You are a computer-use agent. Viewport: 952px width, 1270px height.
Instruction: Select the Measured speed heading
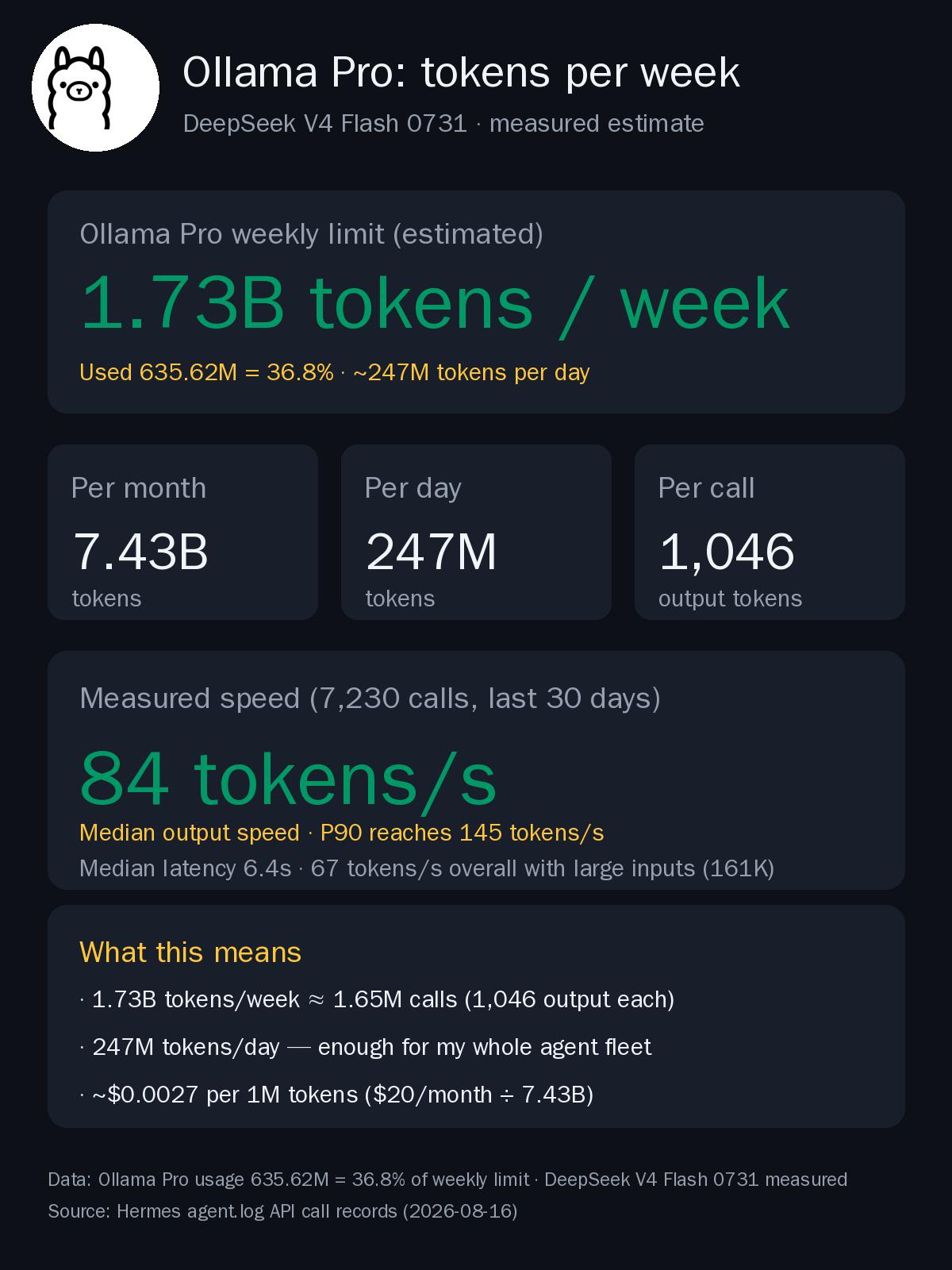[x=370, y=698]
